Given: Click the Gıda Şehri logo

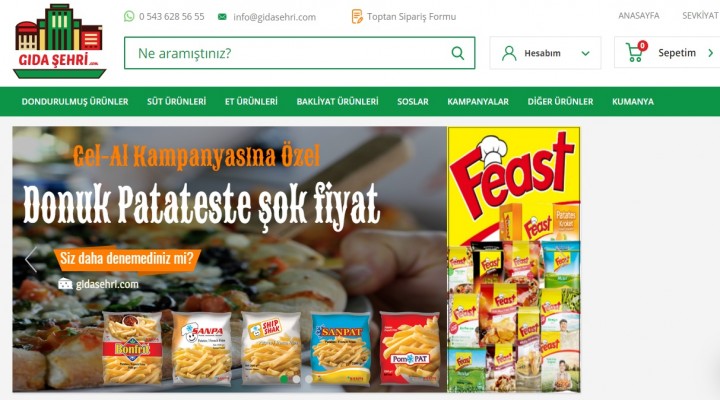Looking at the screenshot, I should (x=59, y=41).
